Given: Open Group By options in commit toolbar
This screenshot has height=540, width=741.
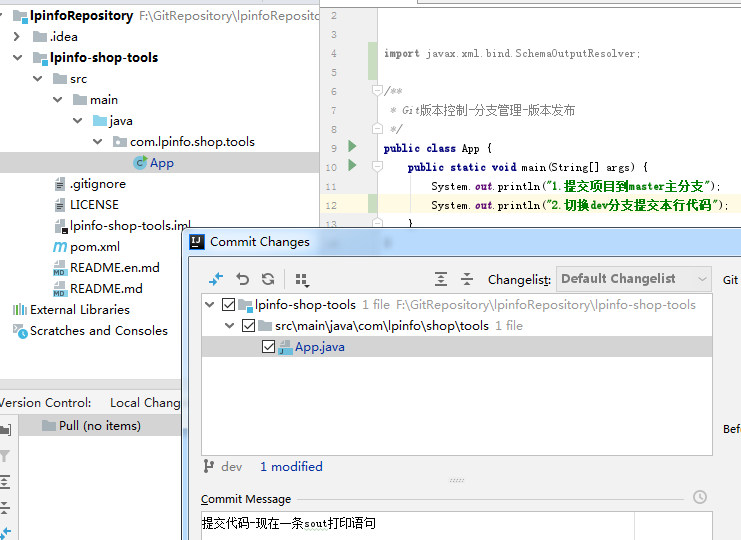Looking at the screenshot, I should click(302, 280).
